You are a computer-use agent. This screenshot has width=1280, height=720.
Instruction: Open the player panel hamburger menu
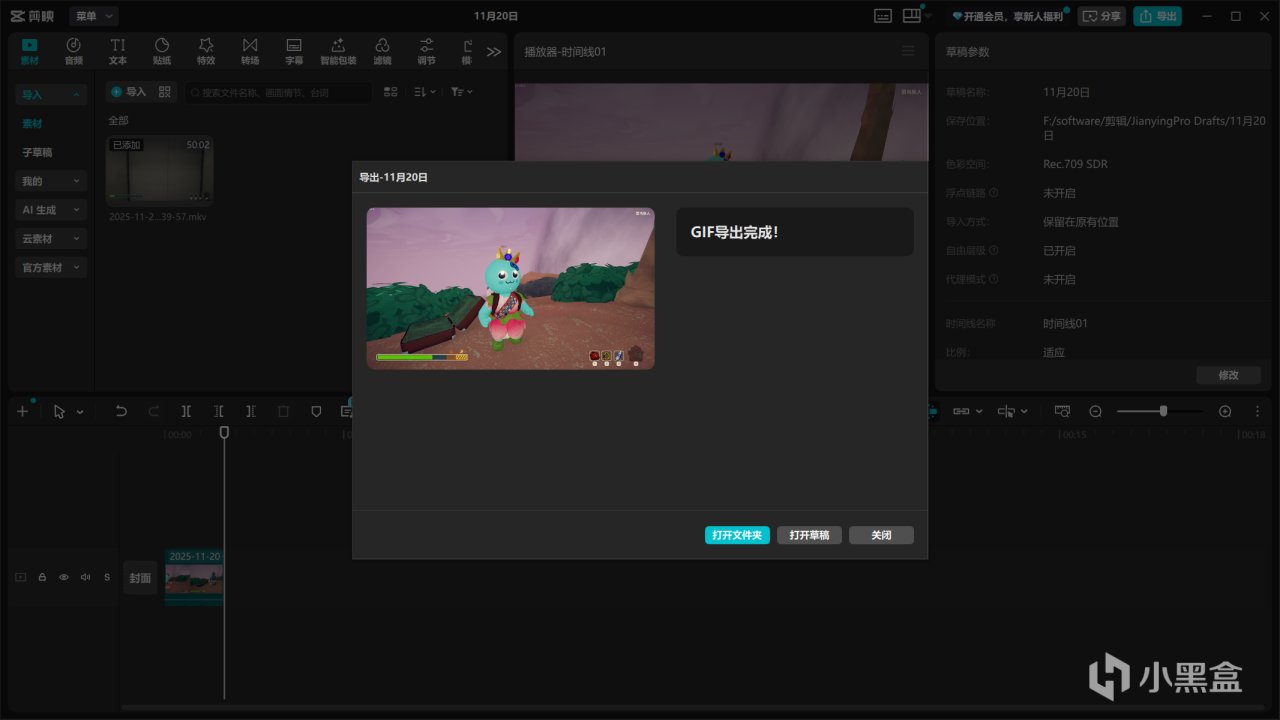tap(908, 51)
